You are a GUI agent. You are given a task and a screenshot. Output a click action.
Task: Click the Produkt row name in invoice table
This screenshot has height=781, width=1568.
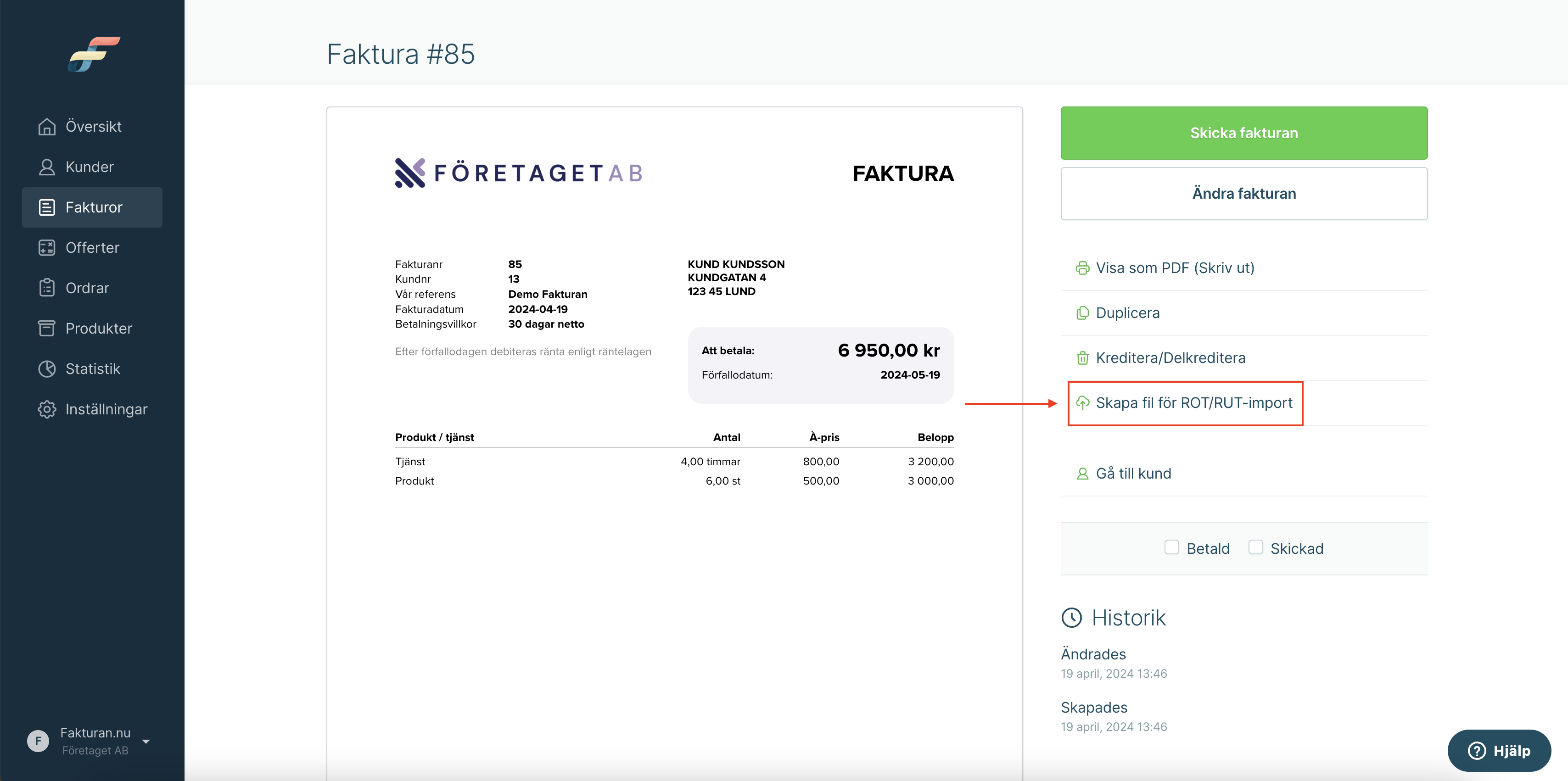(414, 481)
